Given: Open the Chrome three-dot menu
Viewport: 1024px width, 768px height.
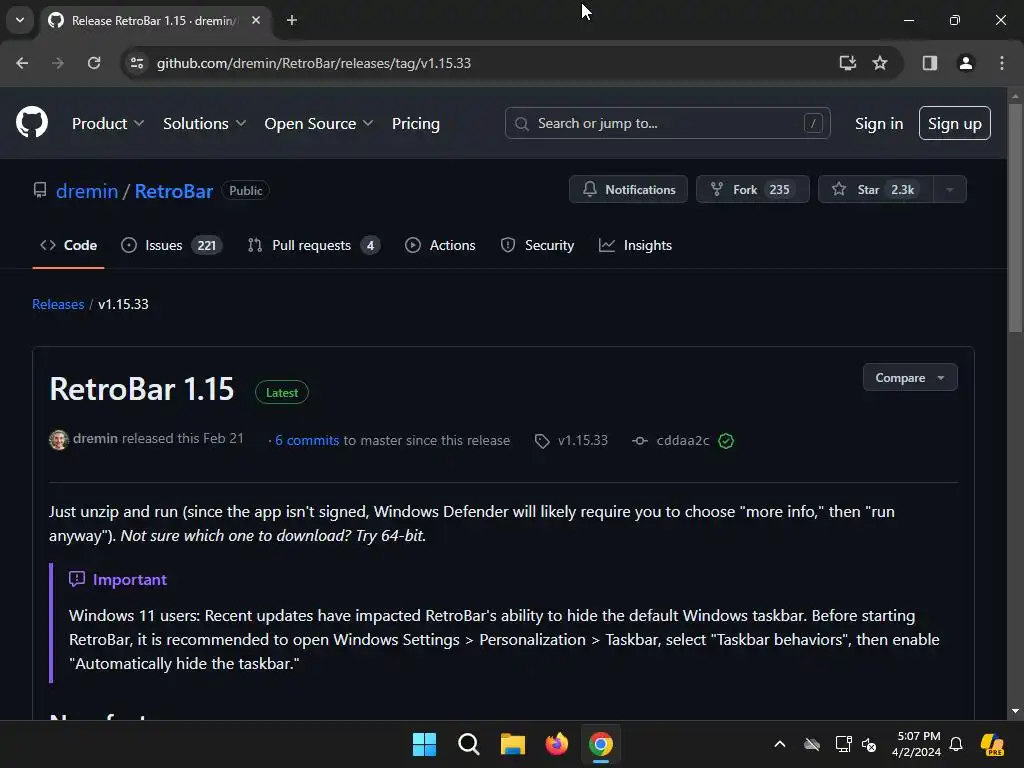Looking at the screenshot, I should [1001, 63].
